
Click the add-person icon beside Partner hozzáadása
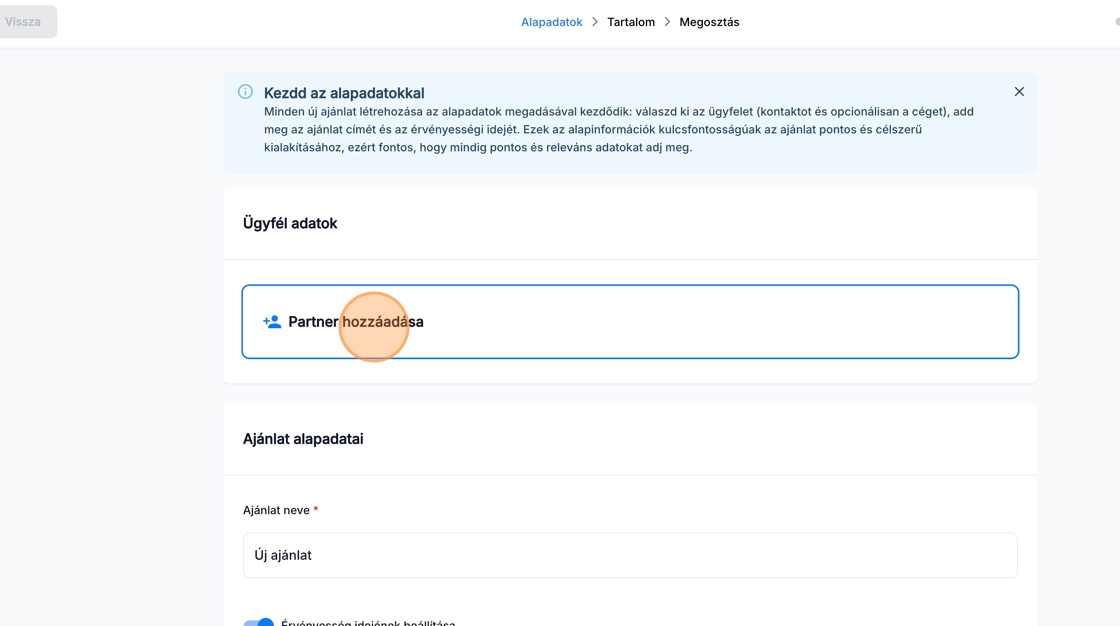click(272, 322)
